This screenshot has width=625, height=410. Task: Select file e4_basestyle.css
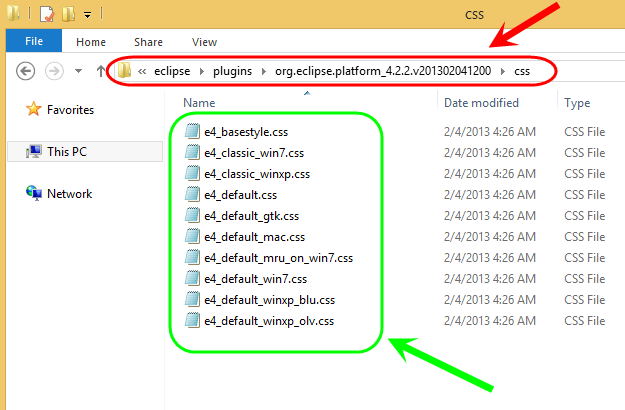(x=246, y=132)
